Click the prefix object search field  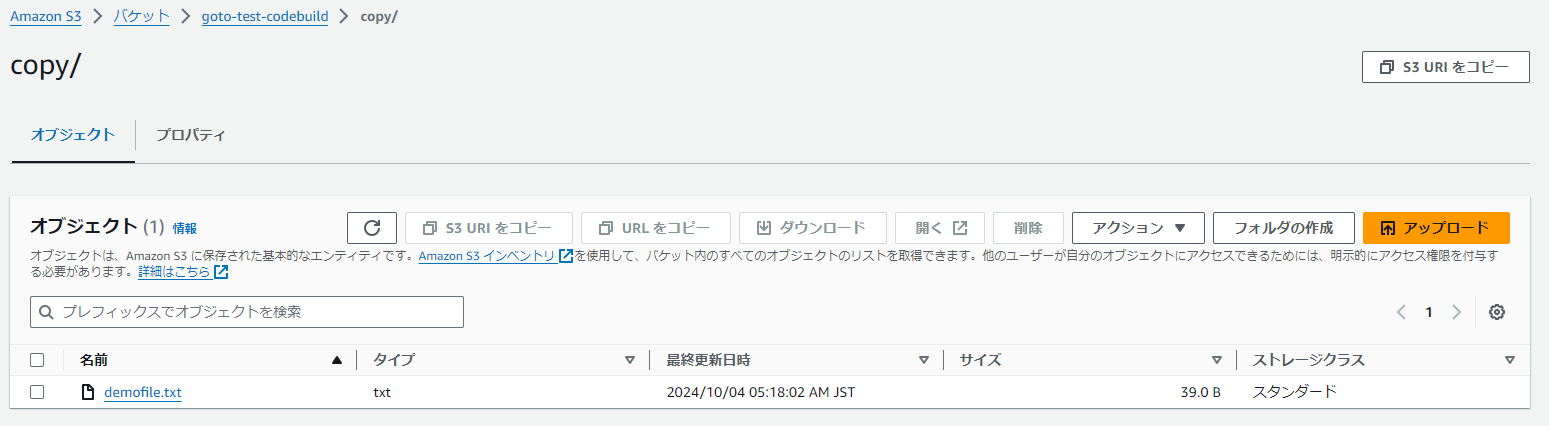[247, 312]
